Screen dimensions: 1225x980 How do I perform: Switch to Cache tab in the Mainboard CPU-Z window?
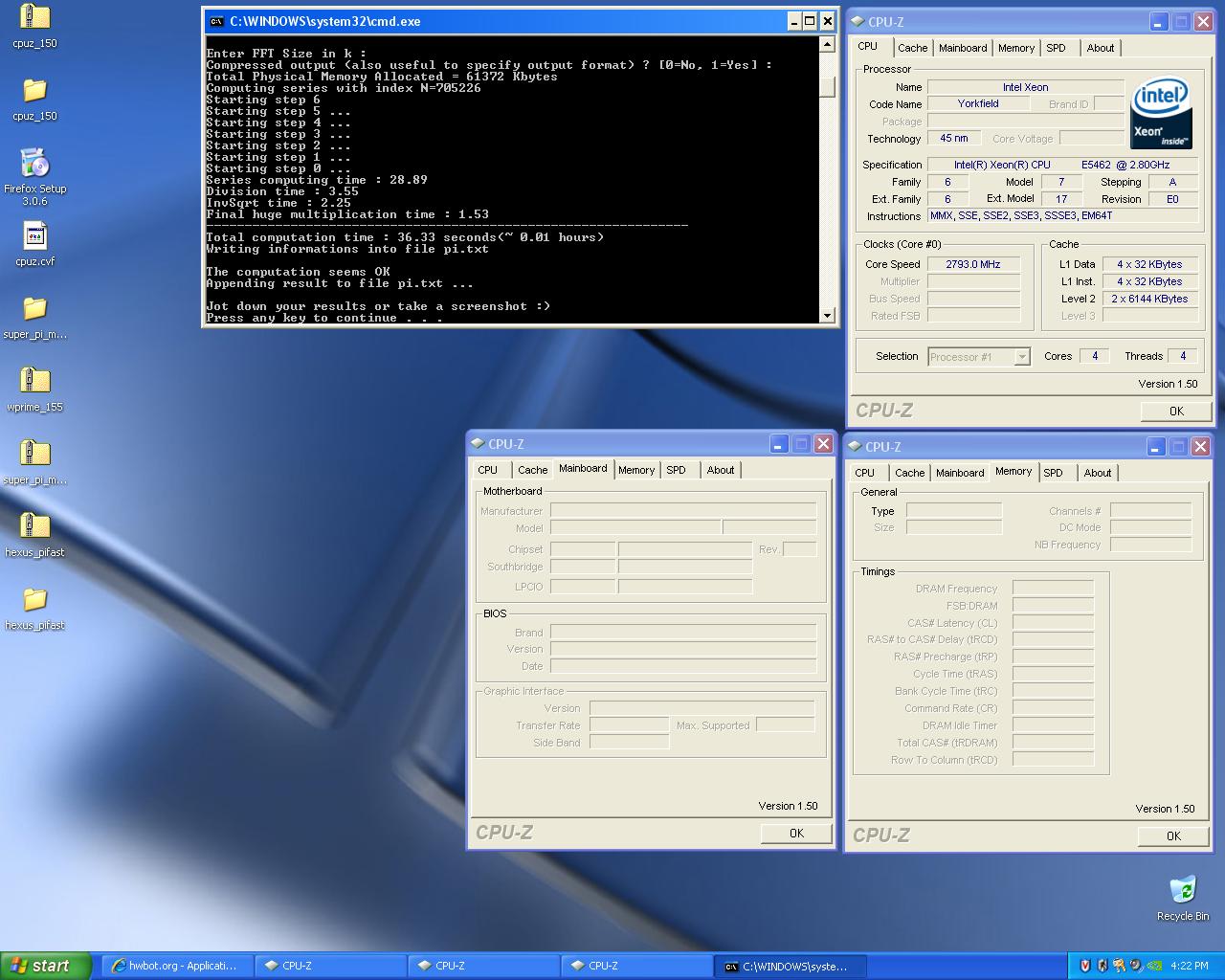[x=533, y=470]
